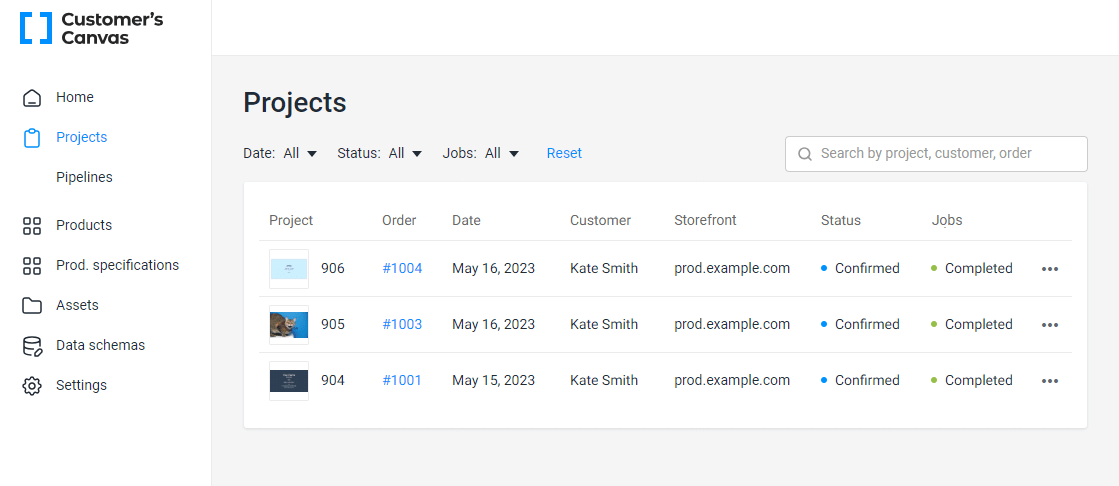The image size is (1119, 486).
Task: Open Products in the sidebar
Action: coord(84,225)
